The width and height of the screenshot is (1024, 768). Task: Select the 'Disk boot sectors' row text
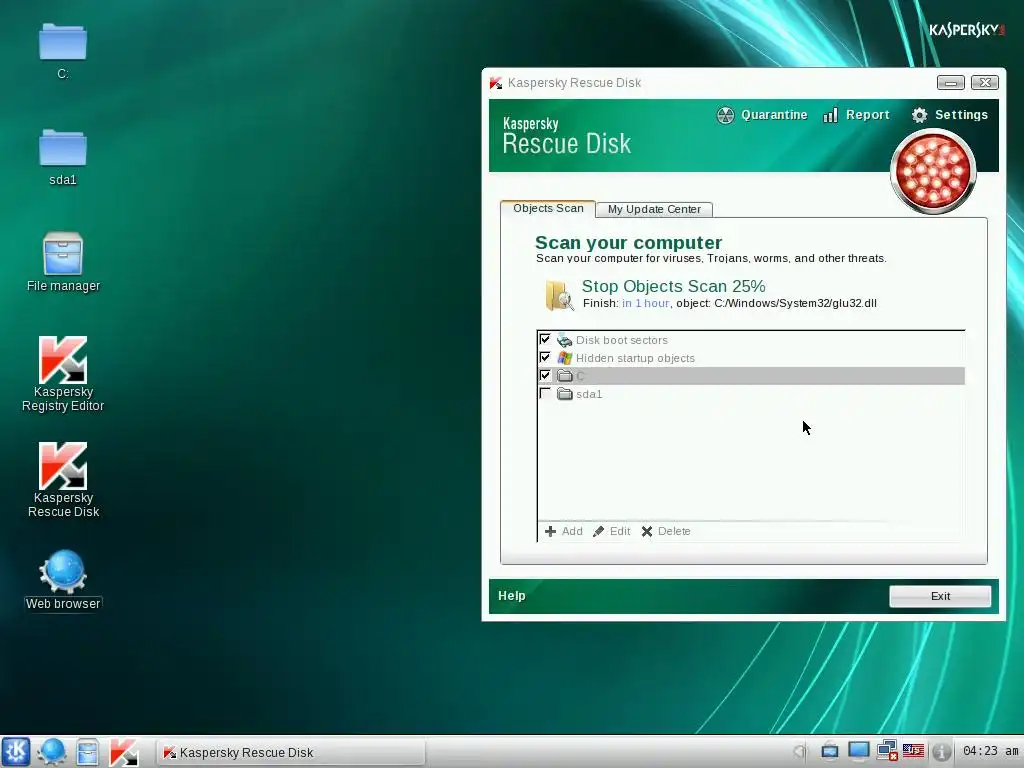click(x=622, y=340)
